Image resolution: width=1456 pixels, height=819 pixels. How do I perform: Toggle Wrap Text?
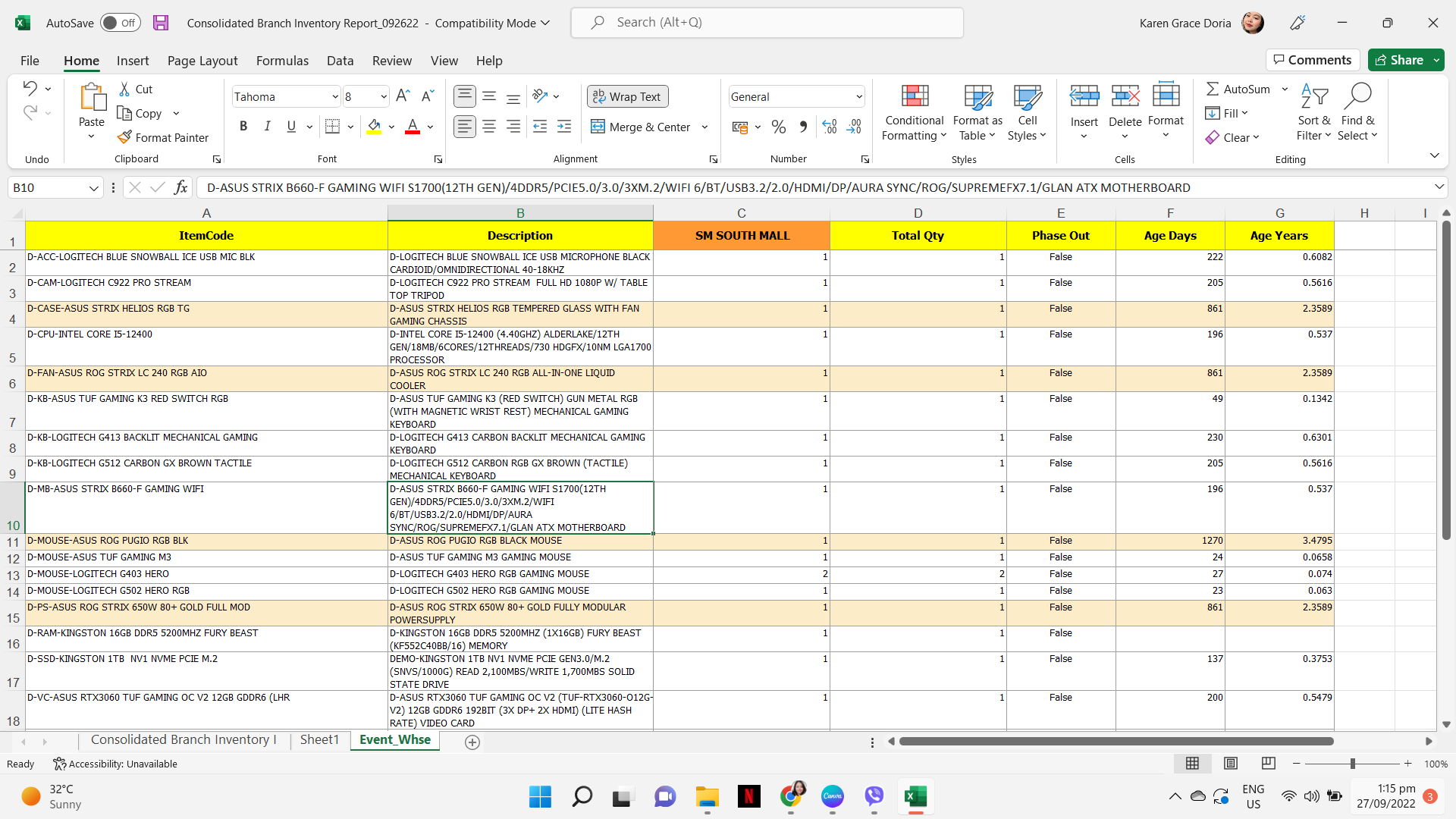(627, 96)
